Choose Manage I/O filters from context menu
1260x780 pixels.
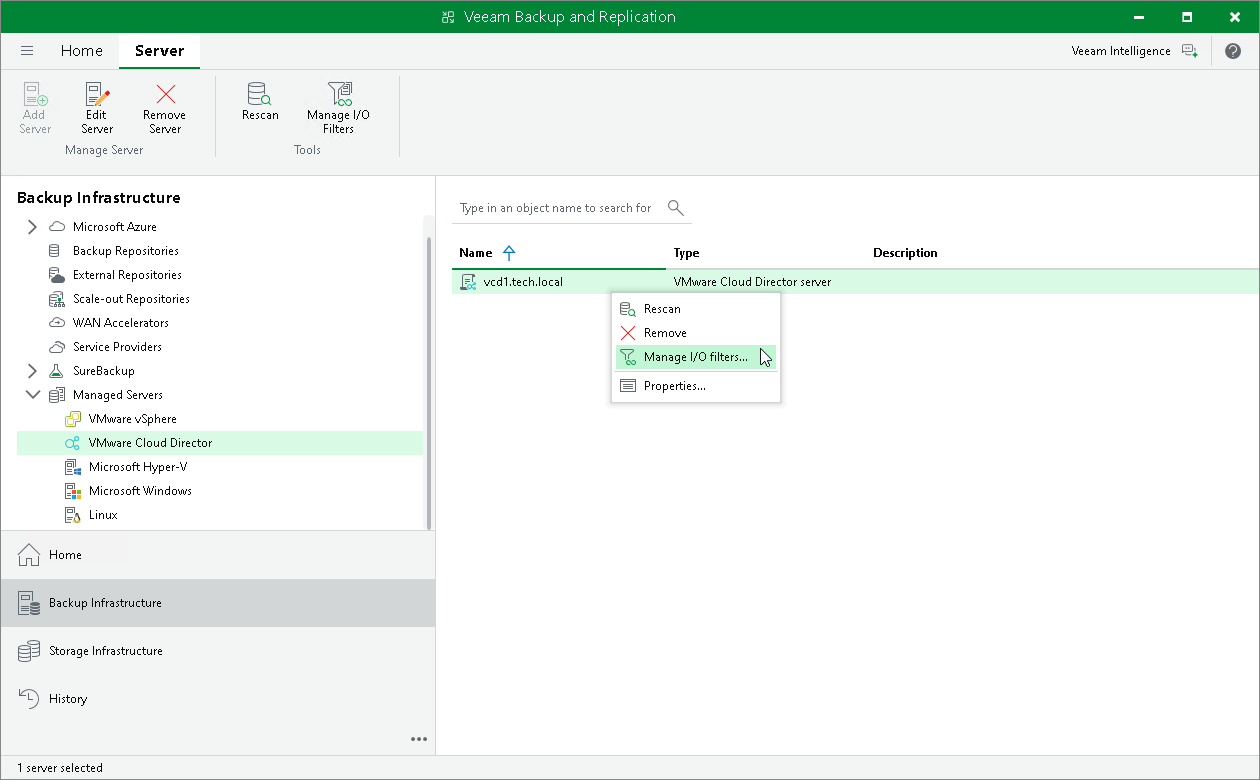[x=695, y=357]
